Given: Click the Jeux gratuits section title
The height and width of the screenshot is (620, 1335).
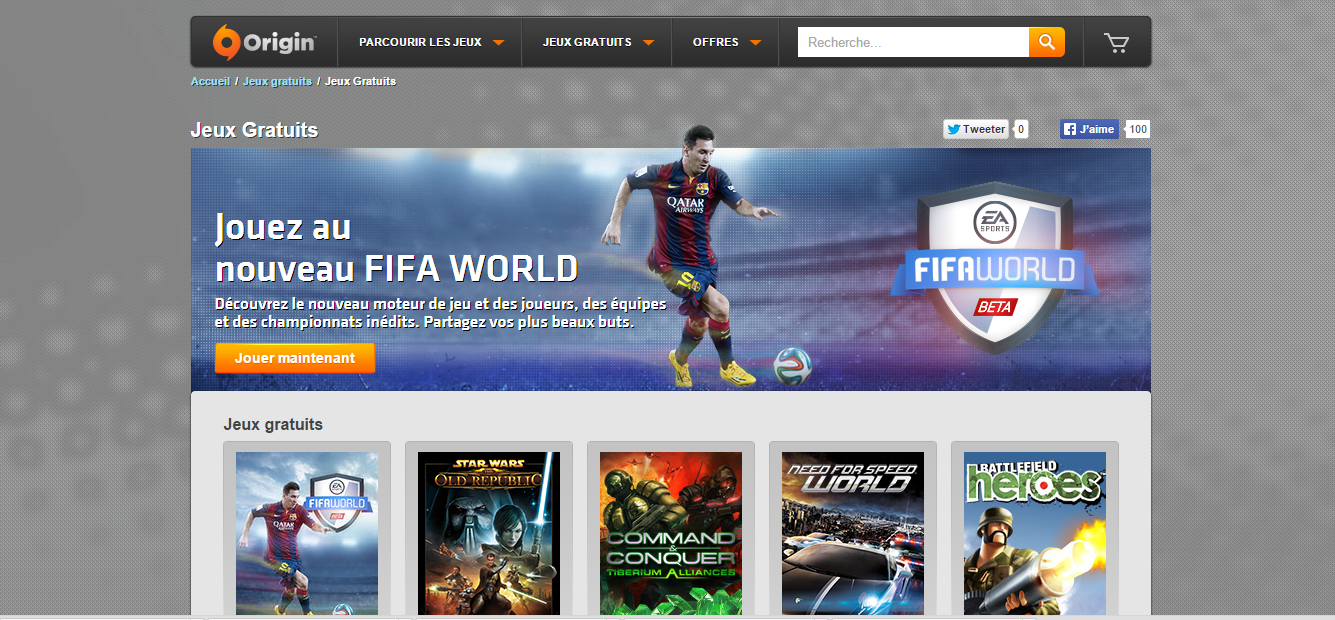Looking at the screenshot, I should (x=273, y=424).
